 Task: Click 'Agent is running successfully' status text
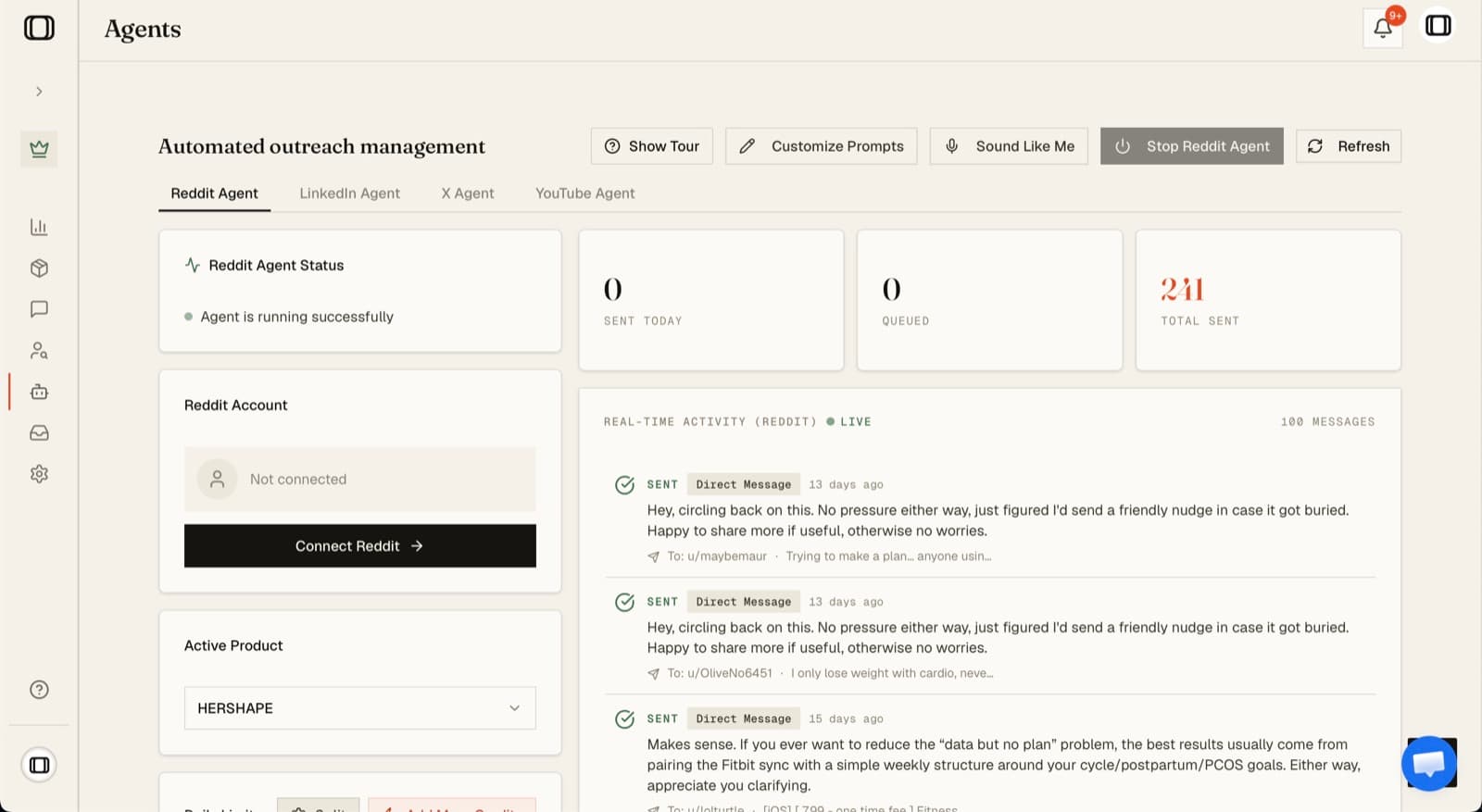tap(296, 317)
